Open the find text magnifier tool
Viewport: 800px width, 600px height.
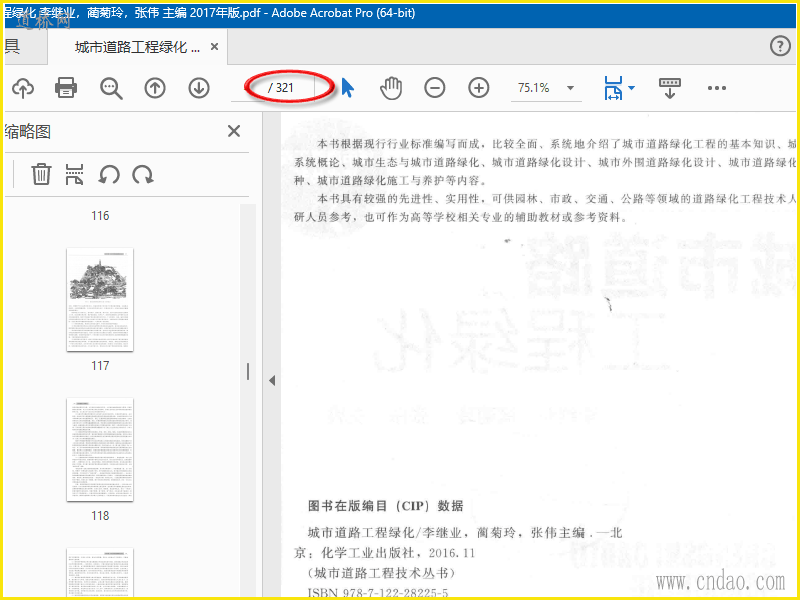[111, 88]
